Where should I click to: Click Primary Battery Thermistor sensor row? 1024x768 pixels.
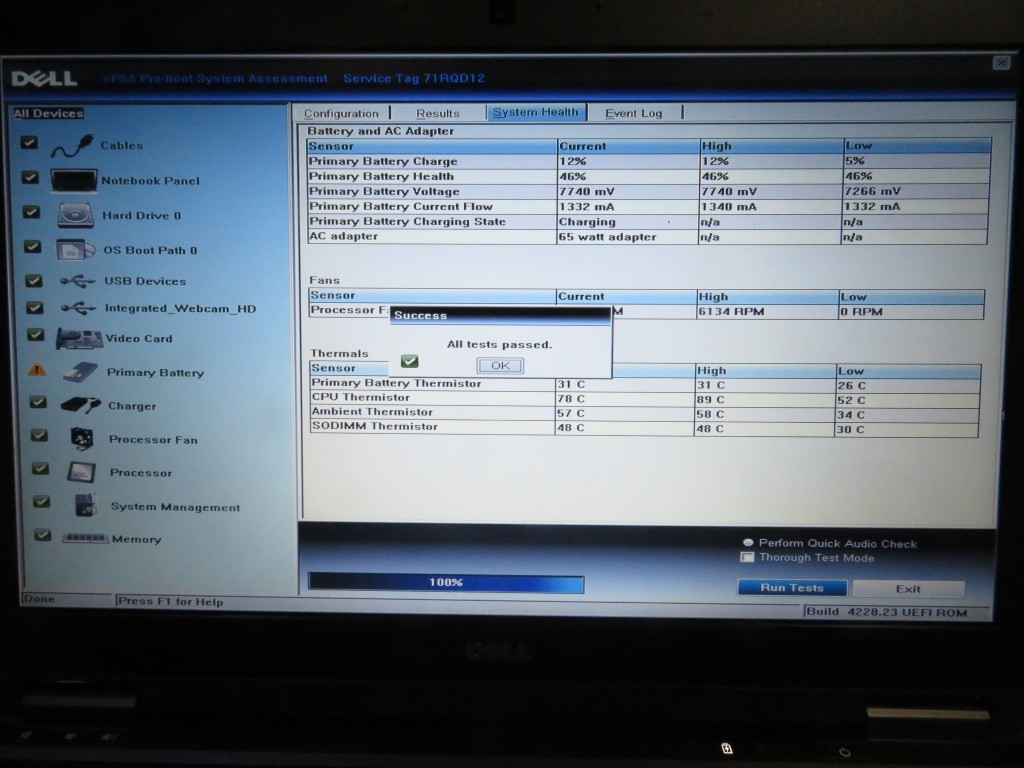[x=644, y=384]
